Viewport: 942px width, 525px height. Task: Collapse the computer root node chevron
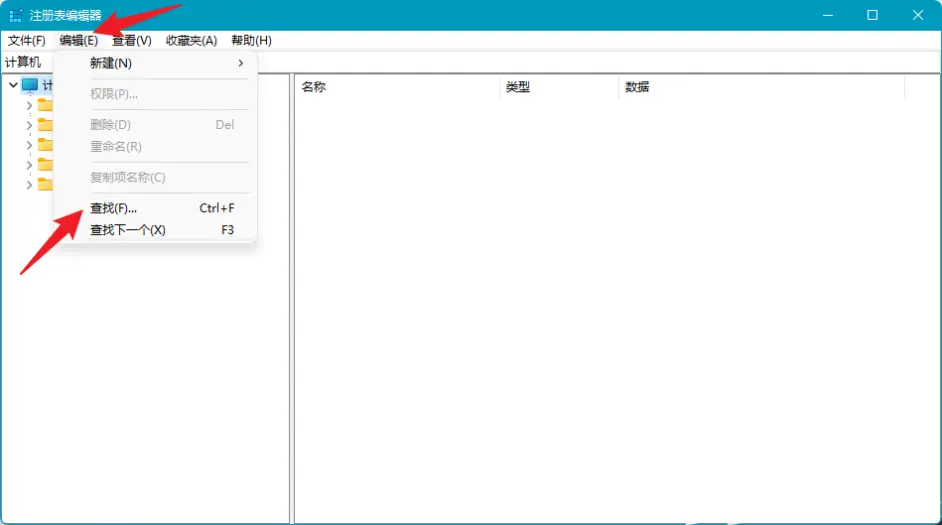12,86
